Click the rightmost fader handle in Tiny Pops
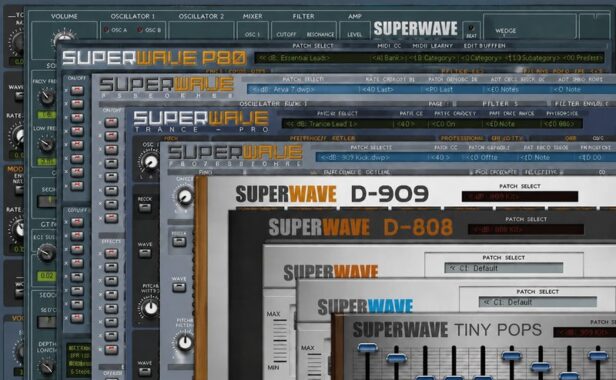 598,356
